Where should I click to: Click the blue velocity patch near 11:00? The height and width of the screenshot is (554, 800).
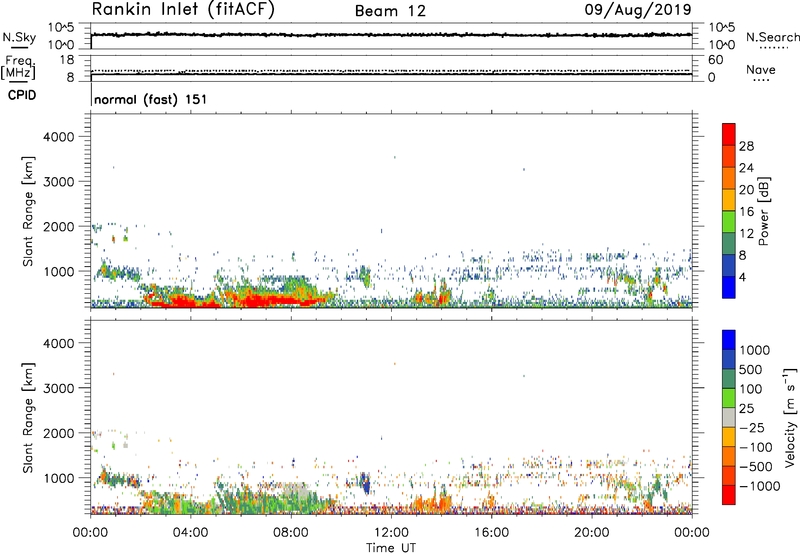[365, 483]
